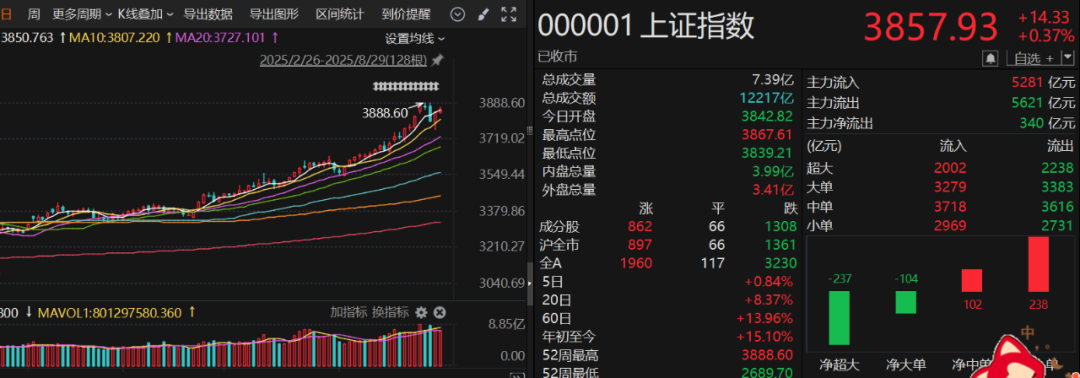Click 主力净流出 value 340
The image size is (1080, 378).
[1031, 123]
